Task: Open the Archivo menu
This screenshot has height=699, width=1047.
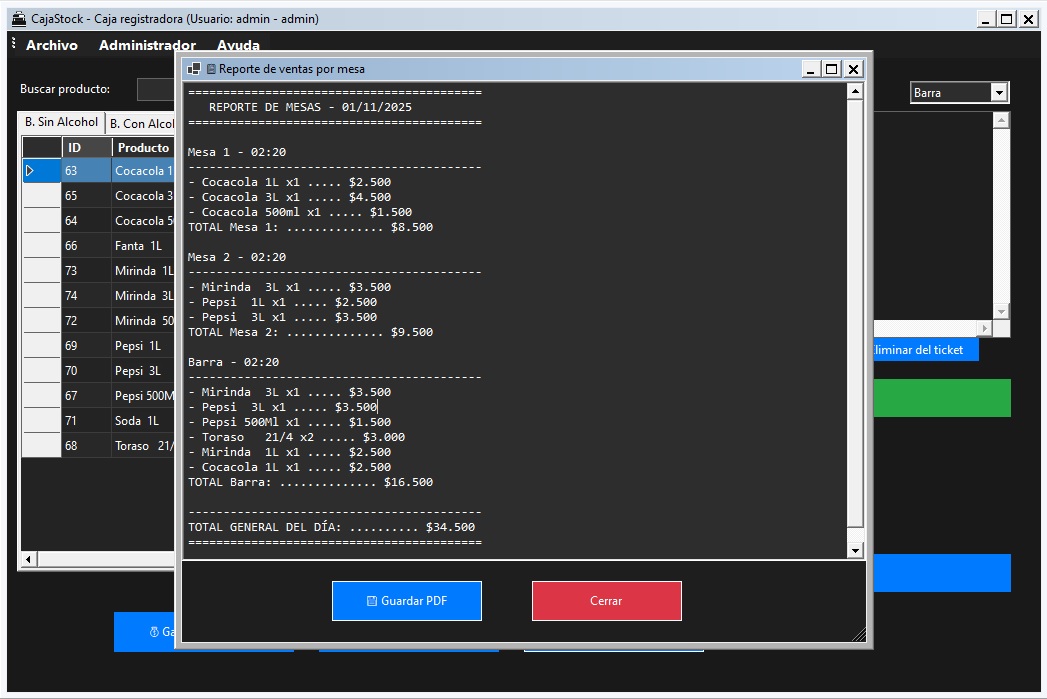Action: point(52,45)
